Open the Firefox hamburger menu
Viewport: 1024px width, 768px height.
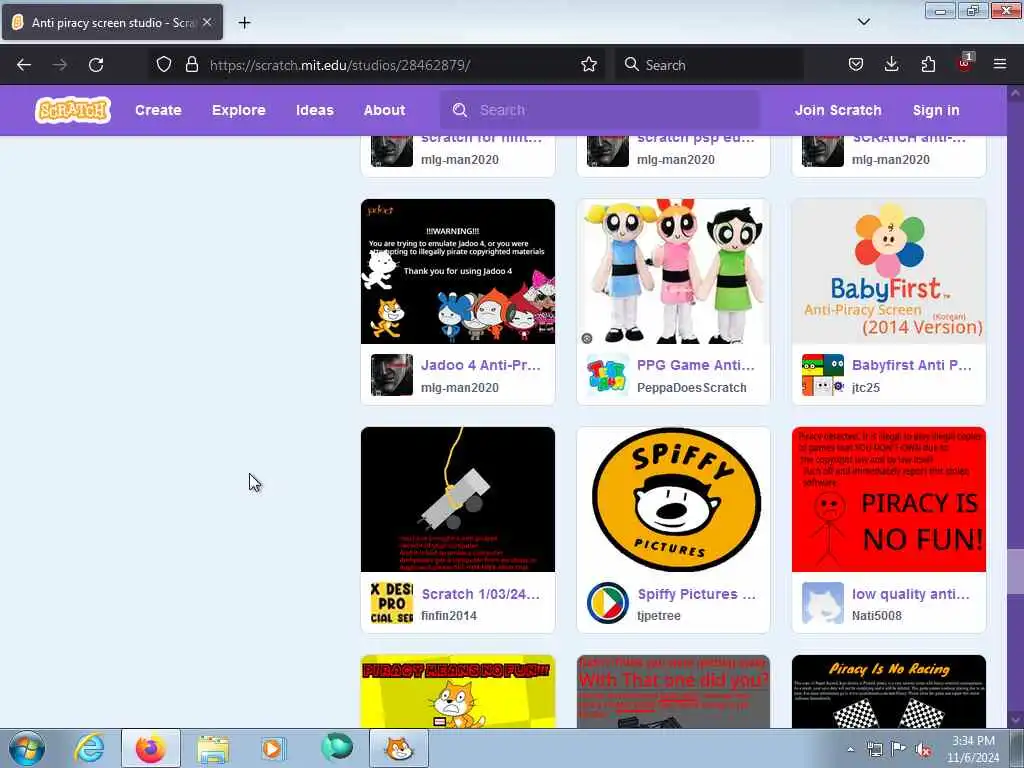[999, 65]
